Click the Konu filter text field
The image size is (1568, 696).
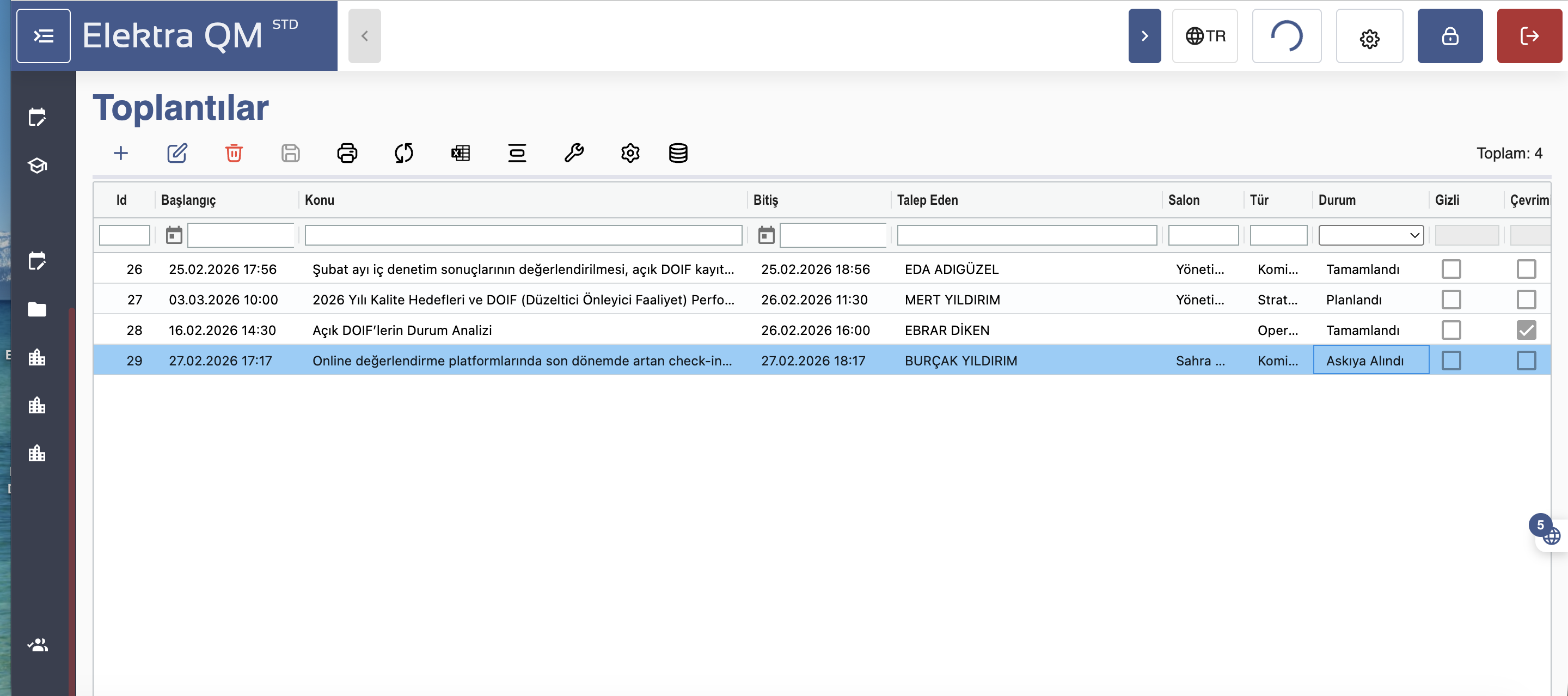pyautogui.click(x=522, y=235)
